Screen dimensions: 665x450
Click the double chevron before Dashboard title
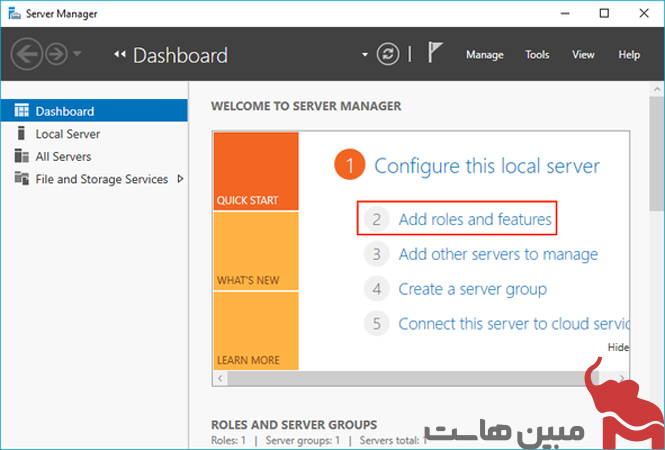point(120,54)
